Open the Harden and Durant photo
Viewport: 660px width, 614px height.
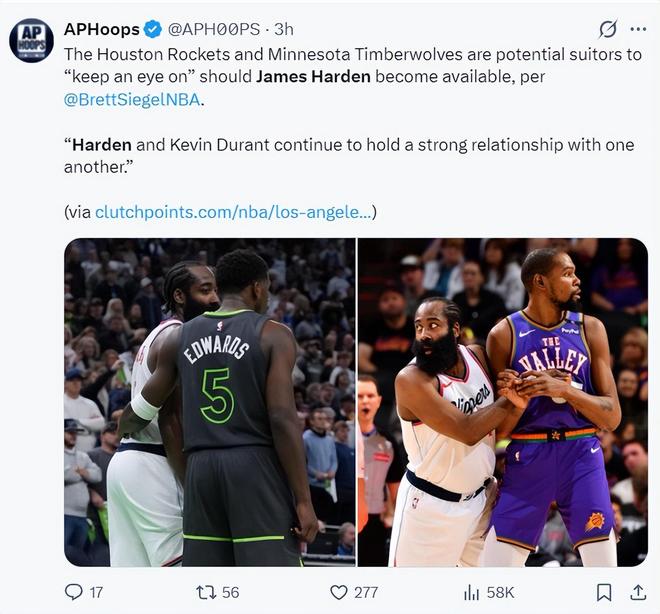click(x=503, y=402)
